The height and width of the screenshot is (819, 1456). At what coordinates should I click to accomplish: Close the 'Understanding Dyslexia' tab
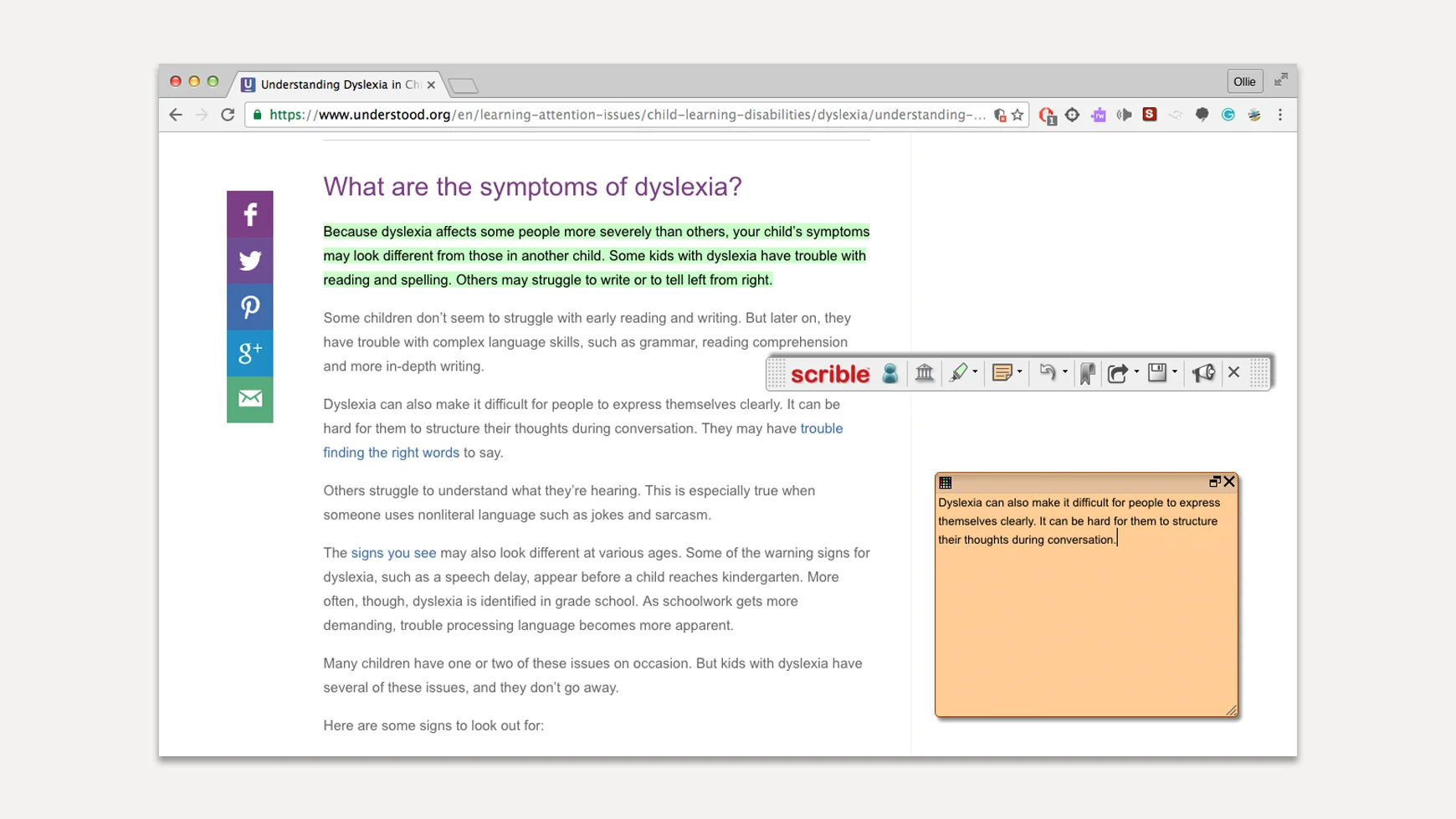click(431, 84)
